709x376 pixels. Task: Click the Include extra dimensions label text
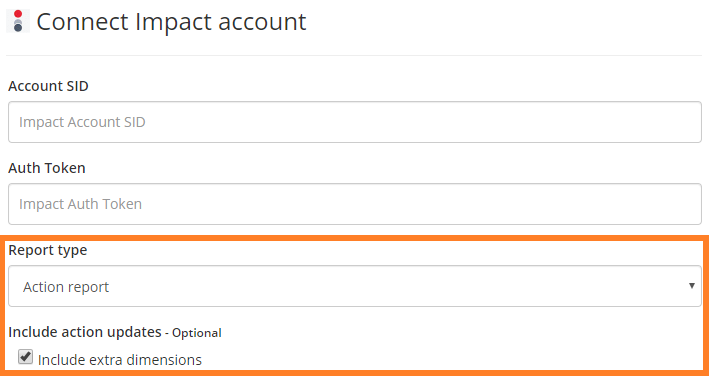(x=120, y=360)
